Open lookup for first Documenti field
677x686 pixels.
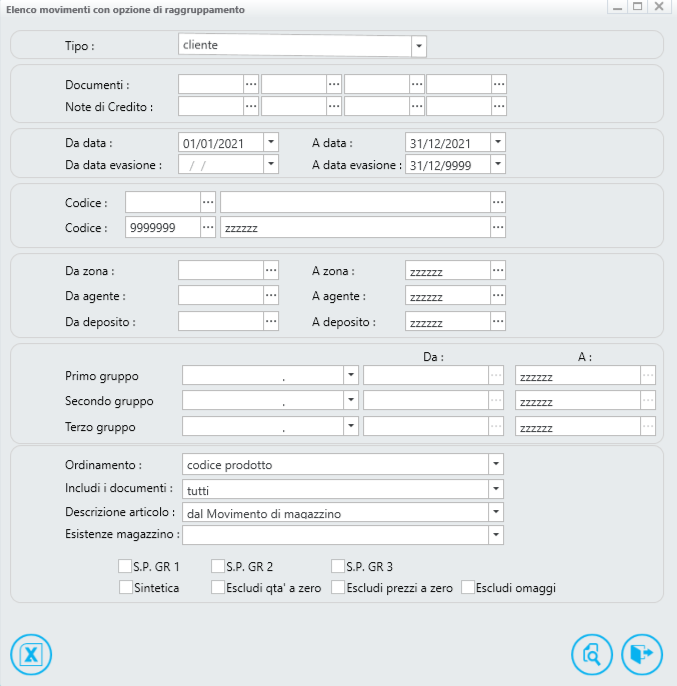(x=251, y=84)
